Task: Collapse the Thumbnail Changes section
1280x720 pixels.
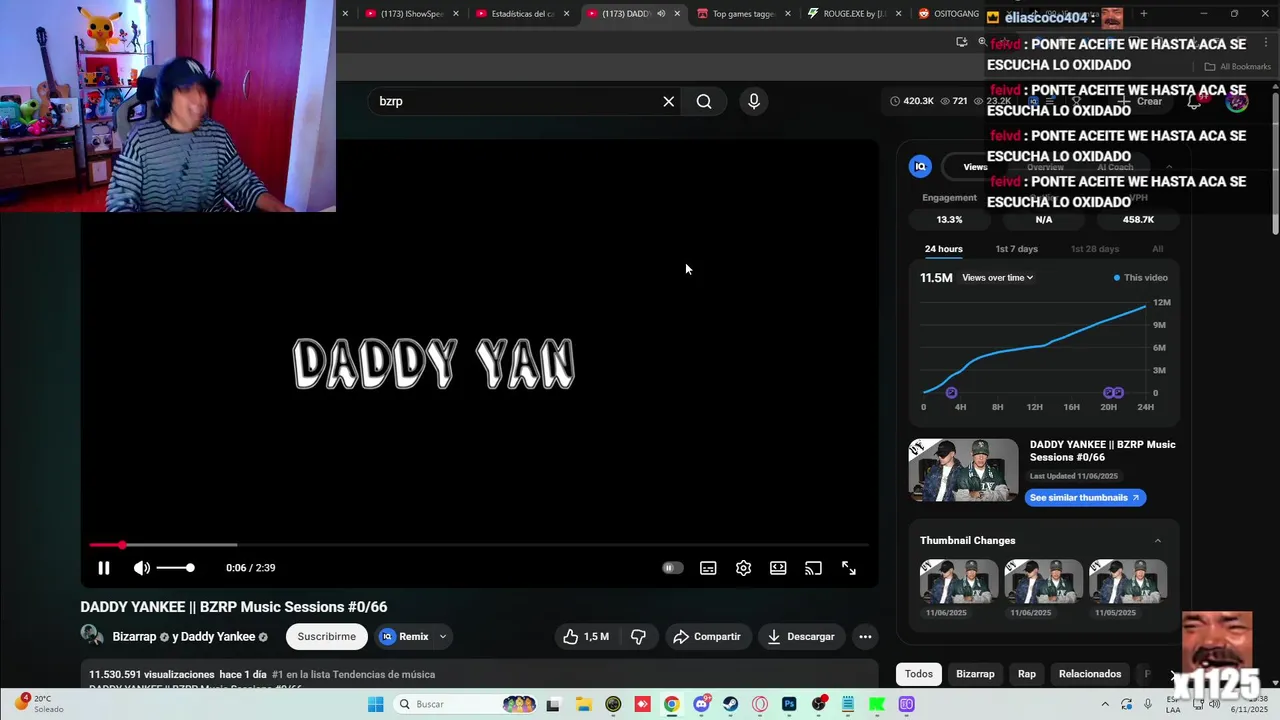Action: (1158, 541)
